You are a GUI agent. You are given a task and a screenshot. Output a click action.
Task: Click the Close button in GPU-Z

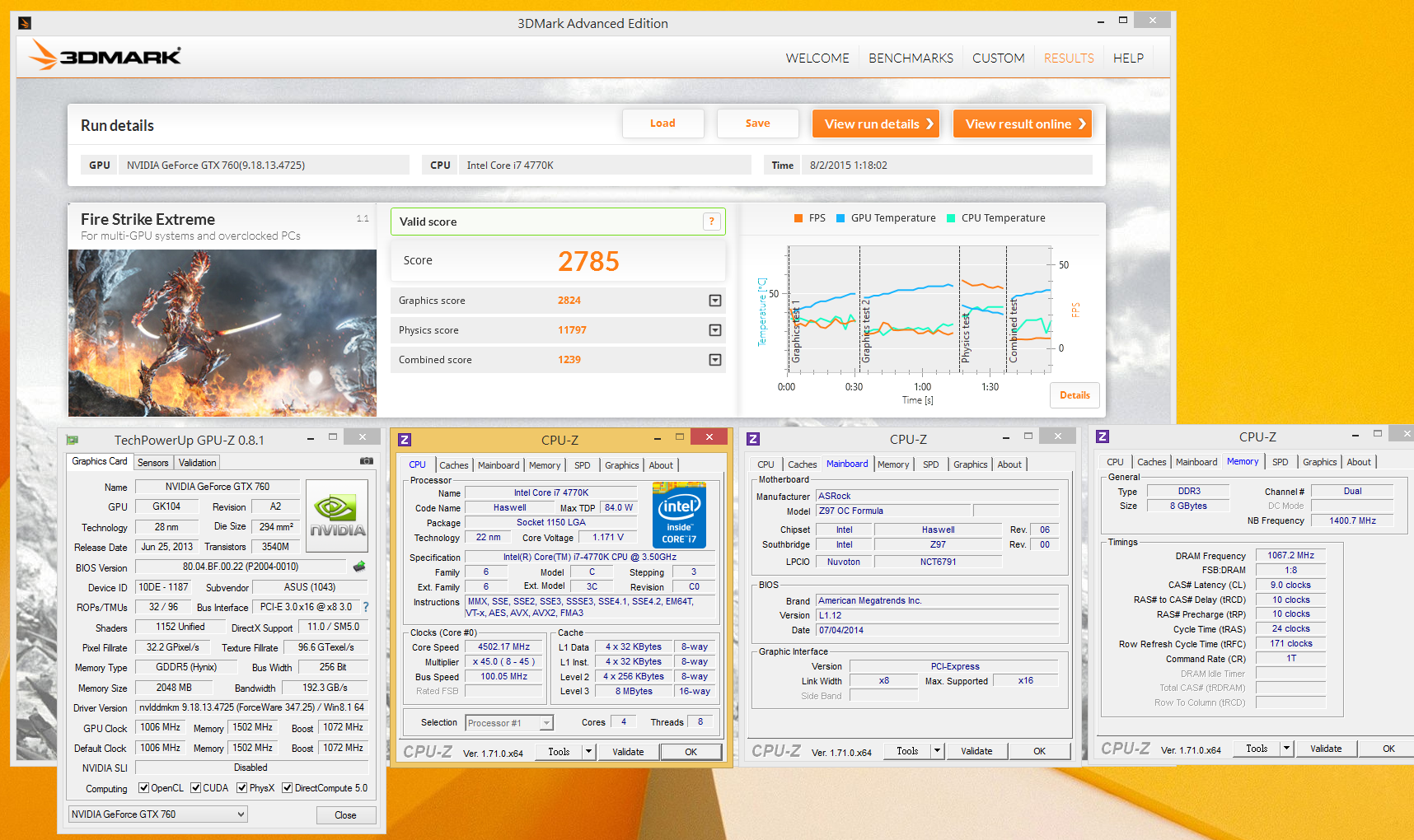point(345,815)
